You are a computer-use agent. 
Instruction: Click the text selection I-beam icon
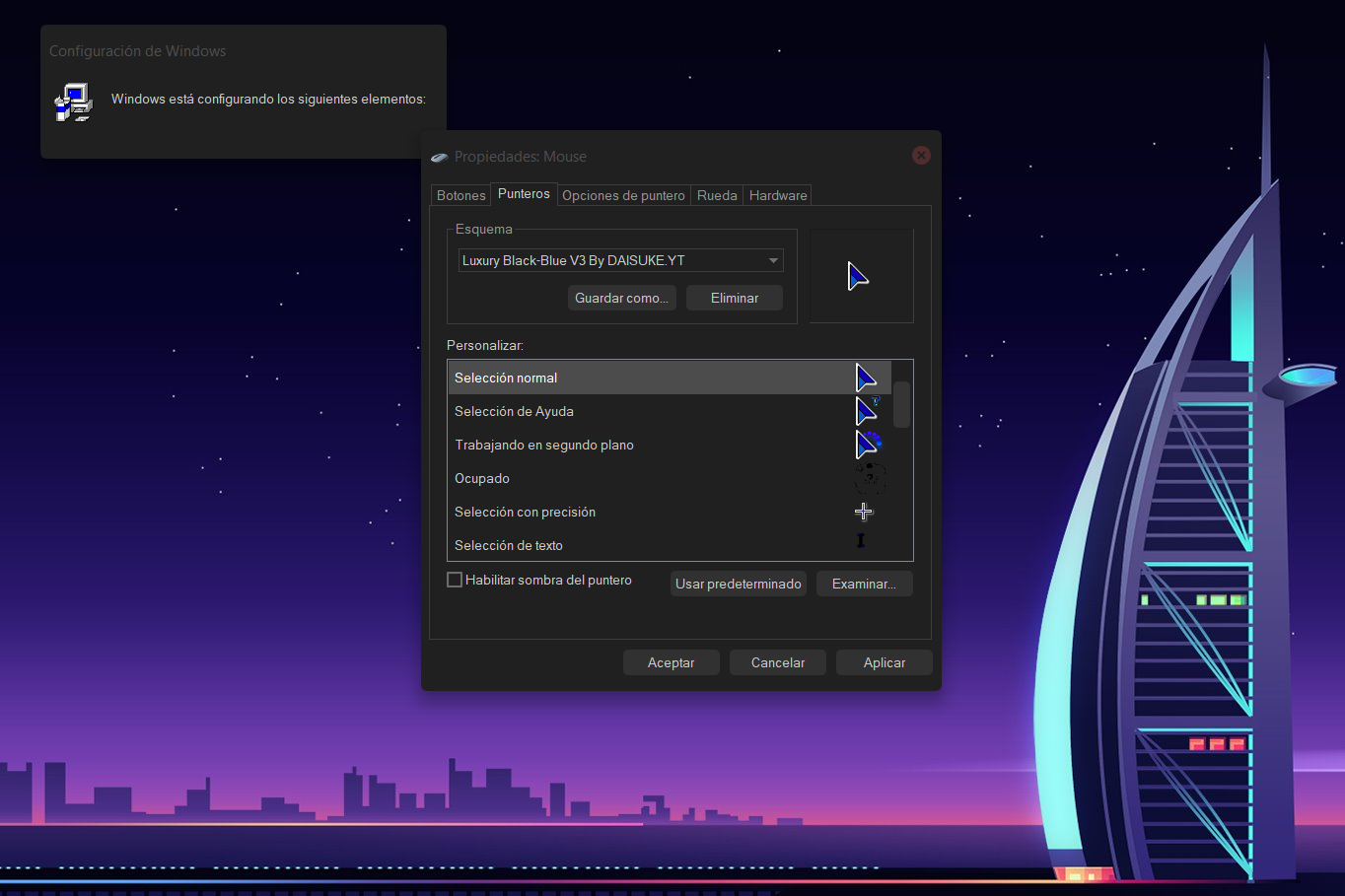(860, 540)
